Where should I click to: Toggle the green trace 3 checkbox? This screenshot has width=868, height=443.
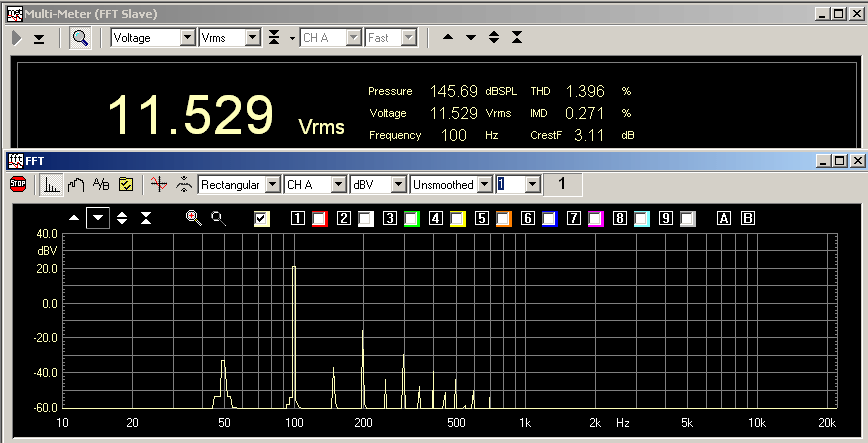(412, 219)
